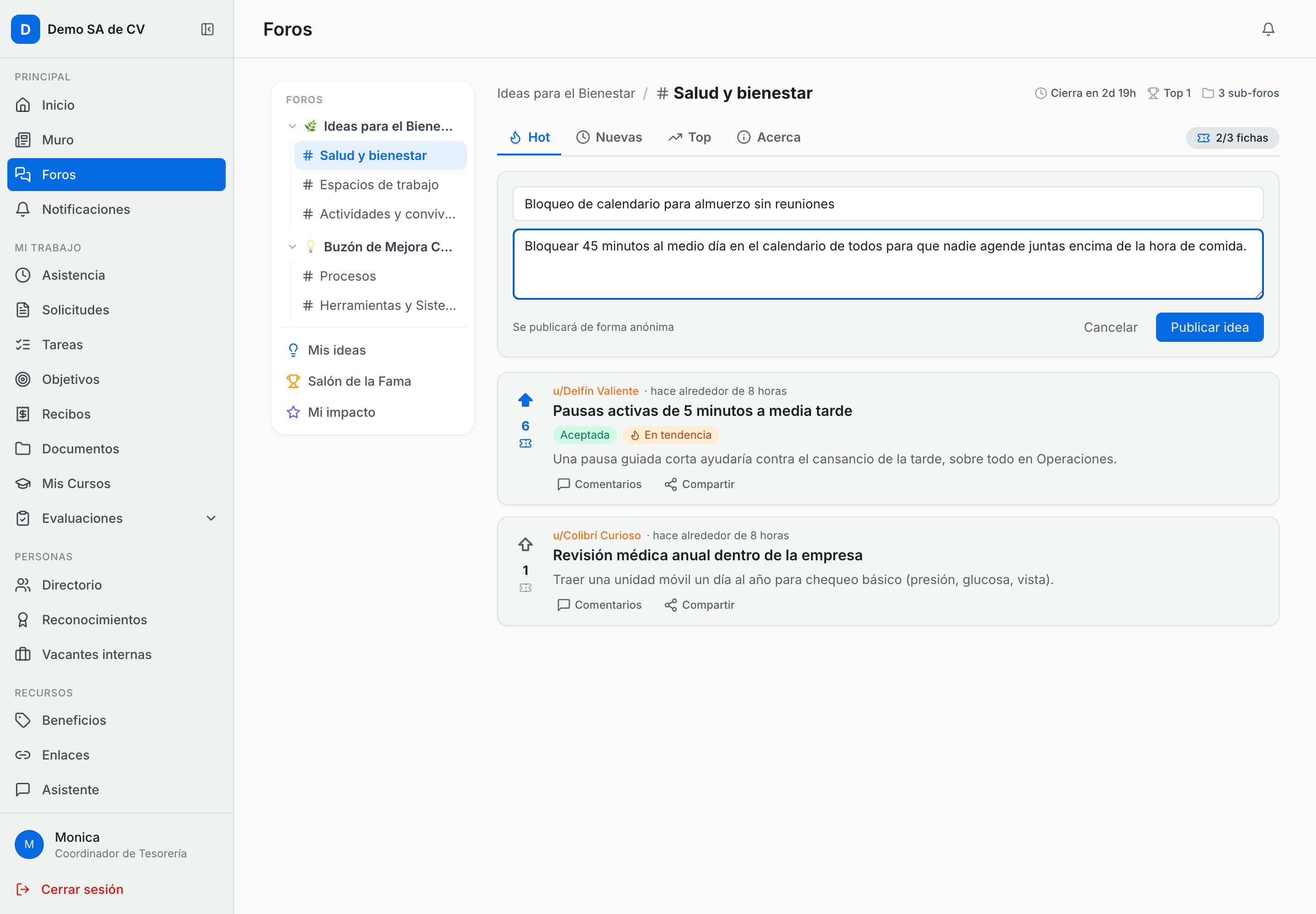Screen dimensions: 1316x914
Task: Cancel the new idea draft
Action: click(x=1110, y=327)
